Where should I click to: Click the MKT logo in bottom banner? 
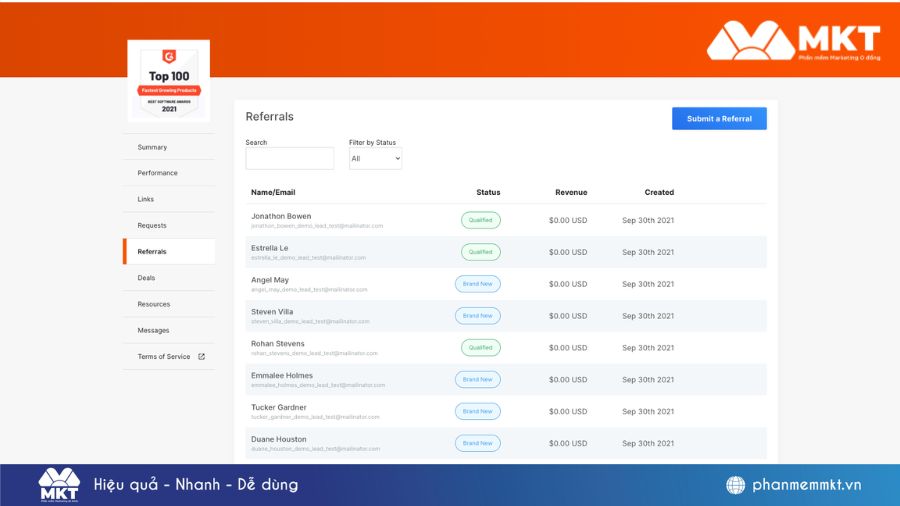[x=59, y=485]
